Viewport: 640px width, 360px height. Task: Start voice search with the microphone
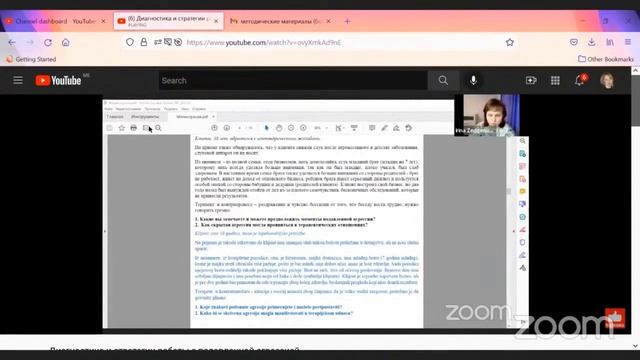click(x=473, y=80)
